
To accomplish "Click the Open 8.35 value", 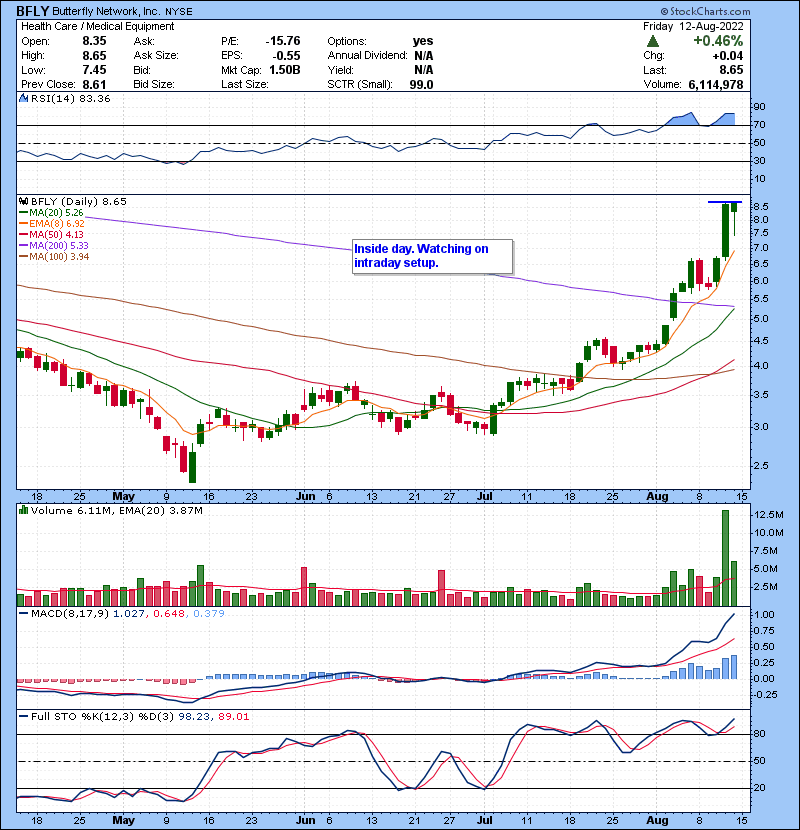I will click(x=94, y=41).
